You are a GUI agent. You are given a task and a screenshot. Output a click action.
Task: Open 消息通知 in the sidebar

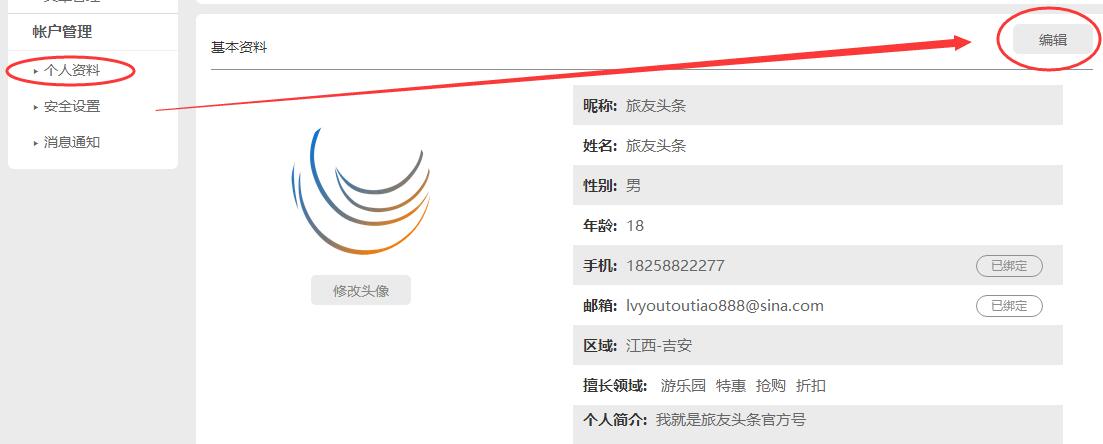coord(72,143)
